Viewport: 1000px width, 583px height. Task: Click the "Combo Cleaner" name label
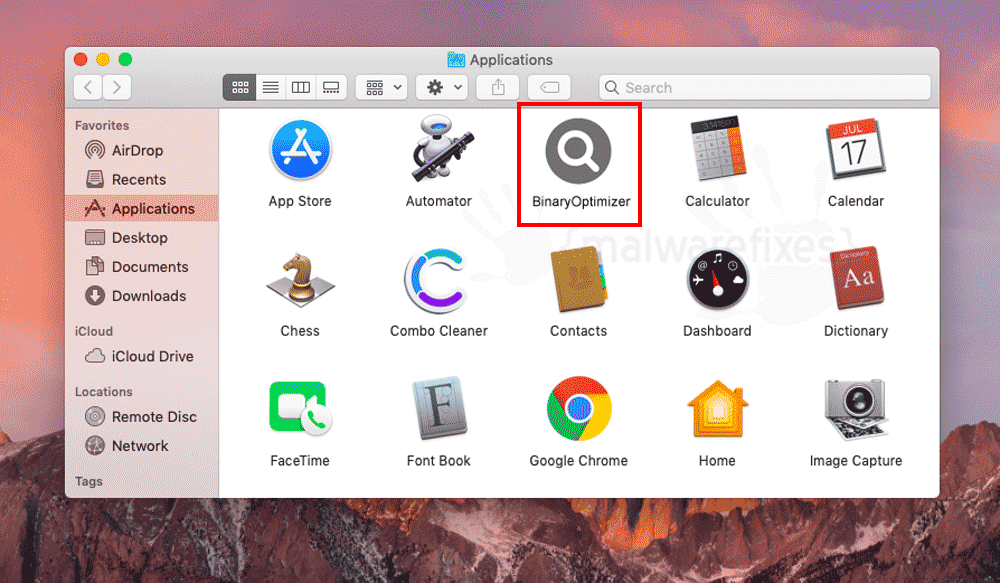[x=439, y=331]
